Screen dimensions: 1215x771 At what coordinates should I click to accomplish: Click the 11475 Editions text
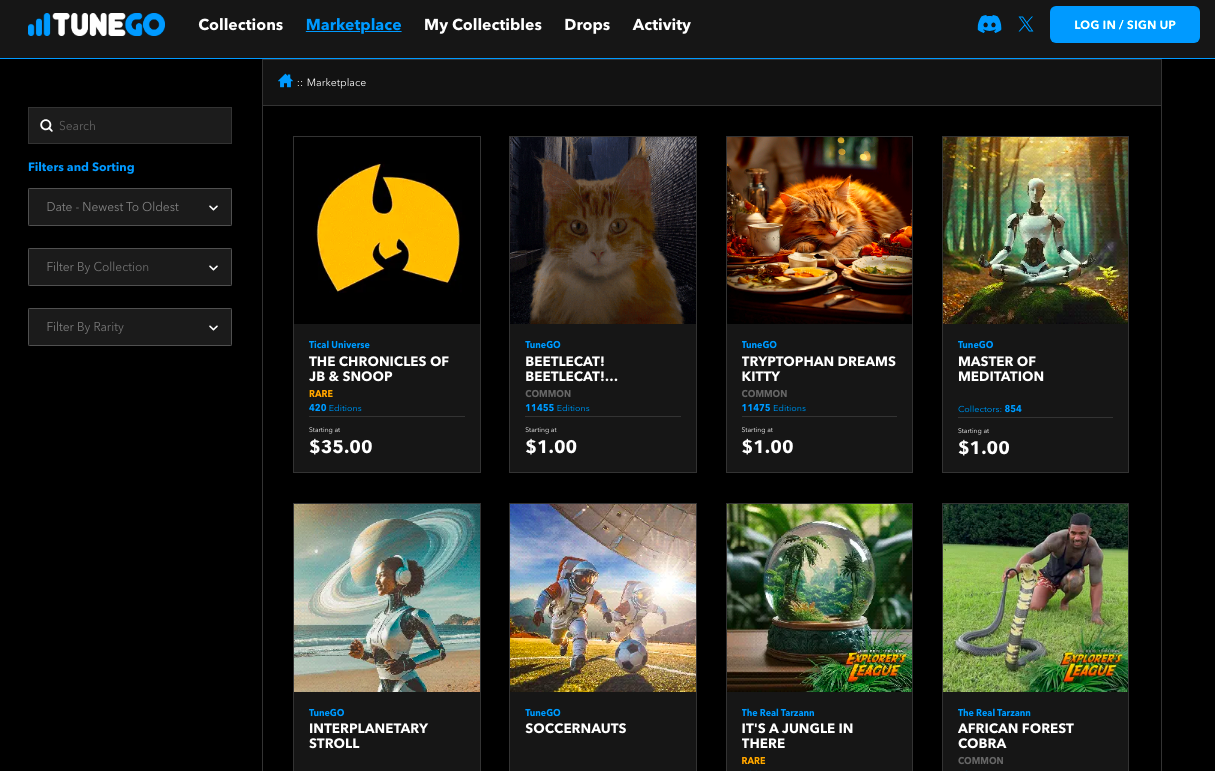(773, 408)
